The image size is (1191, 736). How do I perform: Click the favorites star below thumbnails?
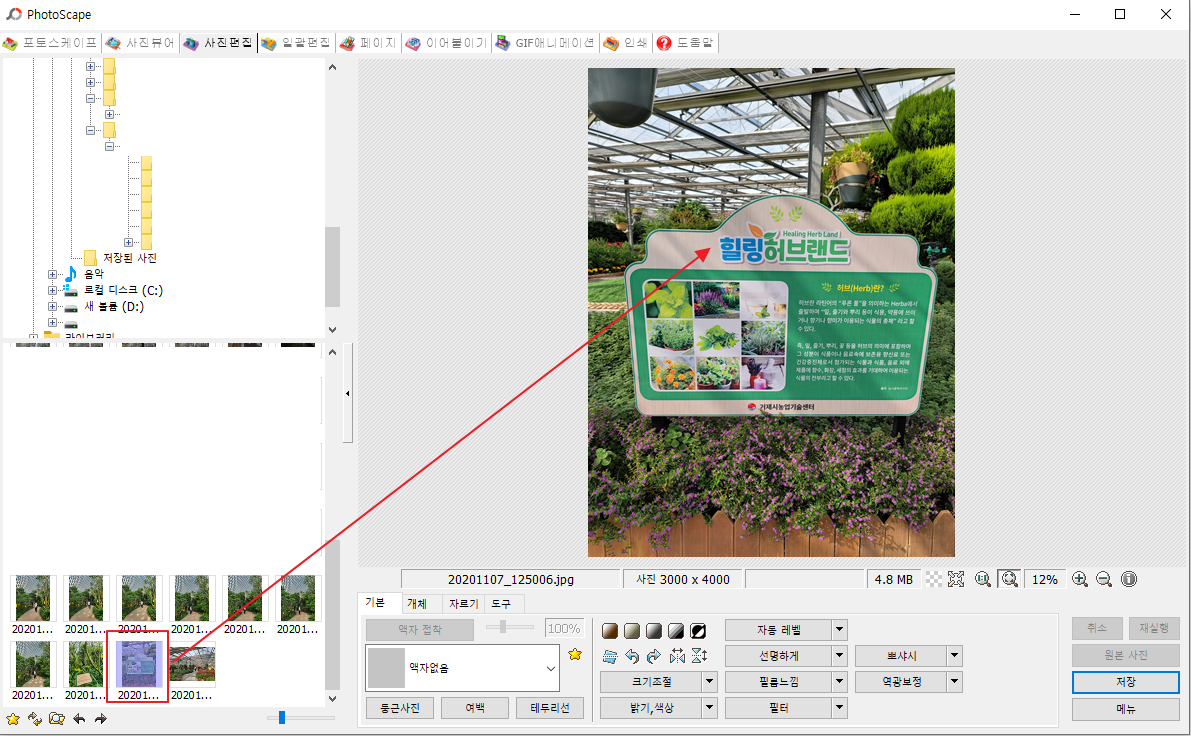pyautogui.click(x=13, y=719)
